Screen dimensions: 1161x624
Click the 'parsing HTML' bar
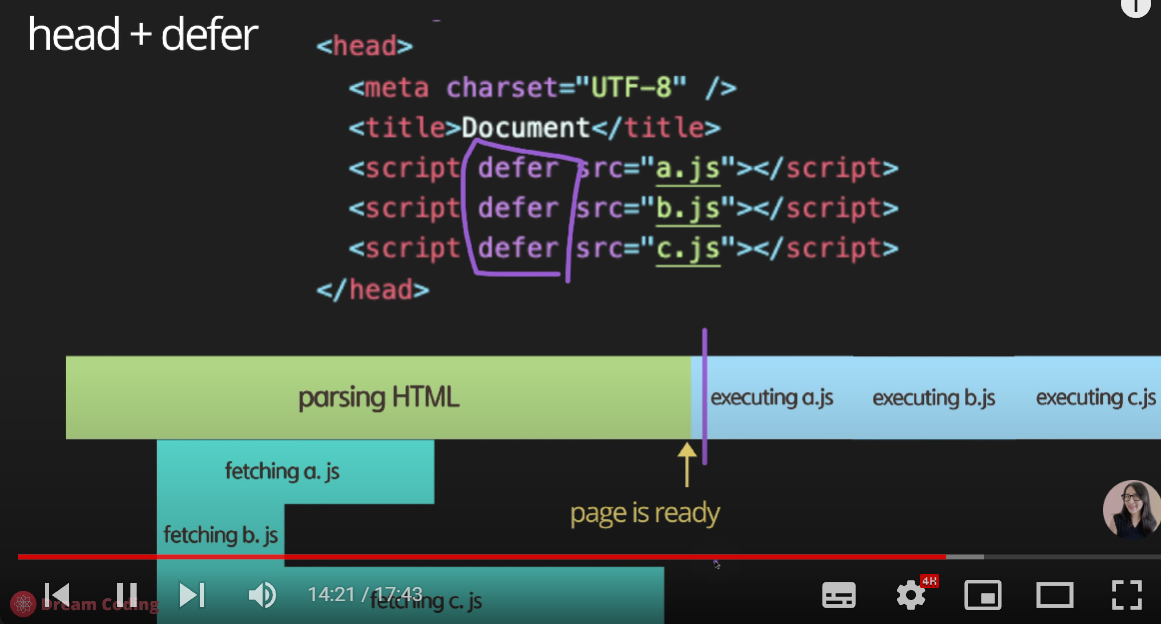tap(378, 397)
